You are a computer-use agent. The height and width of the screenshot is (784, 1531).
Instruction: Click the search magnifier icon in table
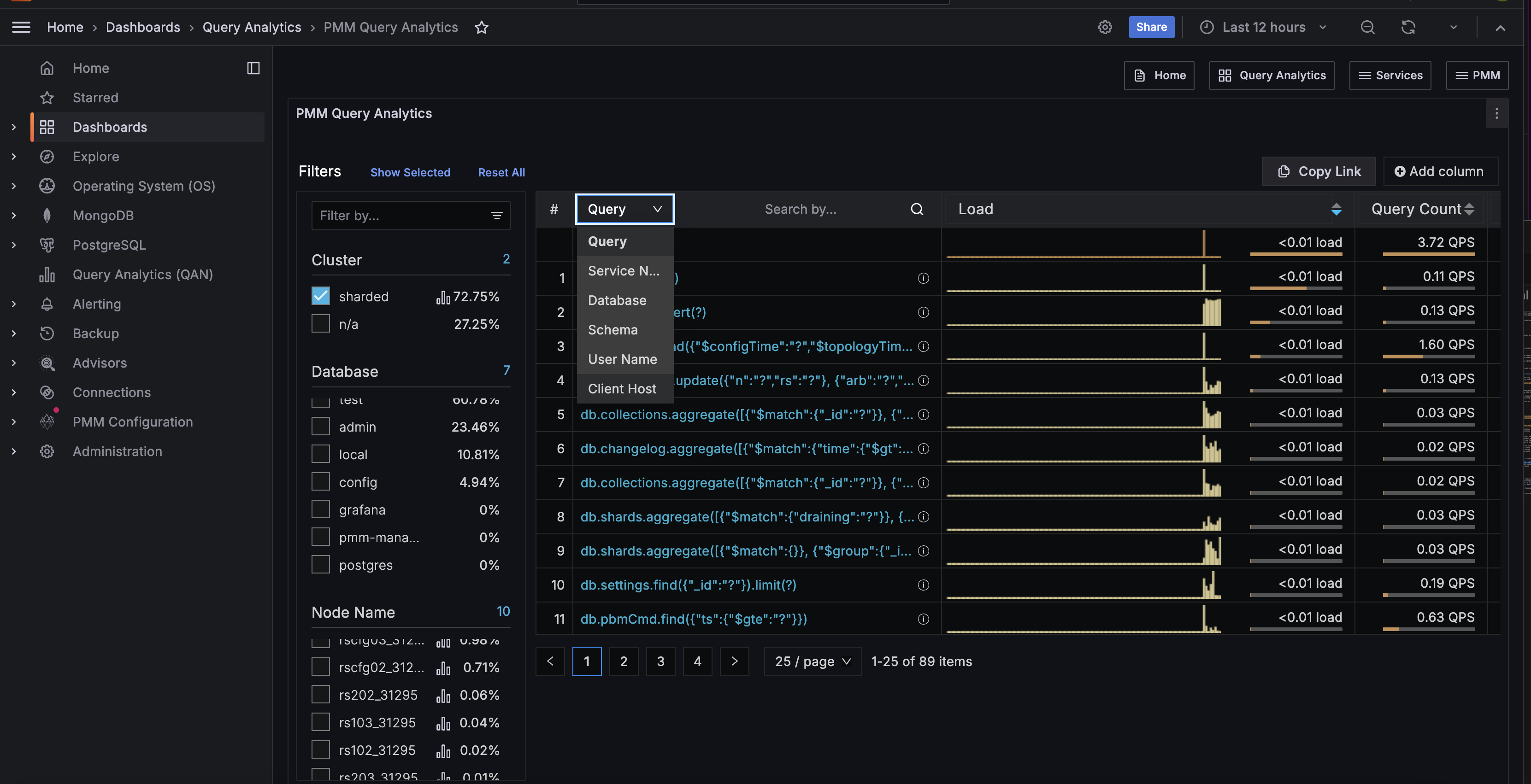[x=917, y=209]
